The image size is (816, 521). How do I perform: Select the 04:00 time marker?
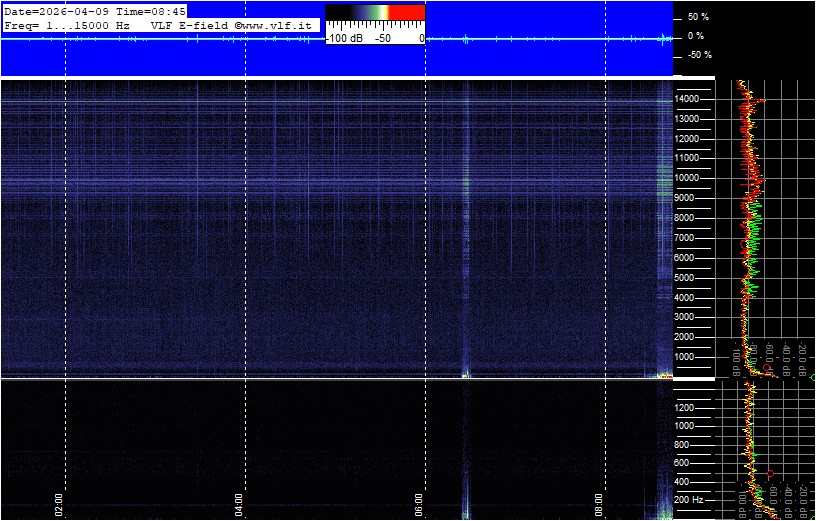click(x=239, y=504)
